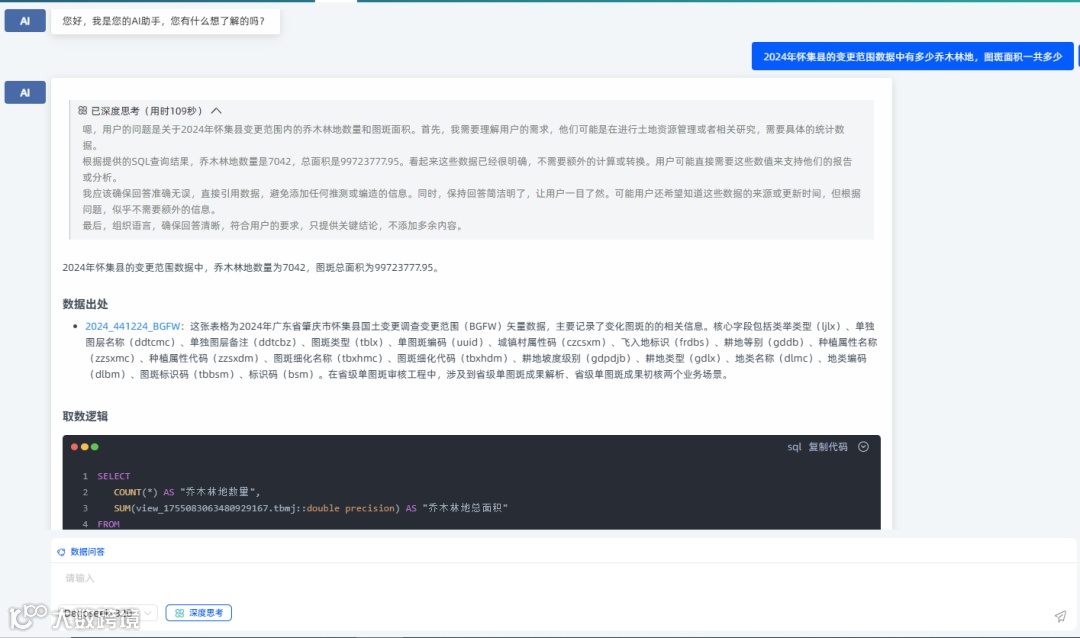Click the FROM code line
This screenshot has width=1080, height=638.
point(108,524)
